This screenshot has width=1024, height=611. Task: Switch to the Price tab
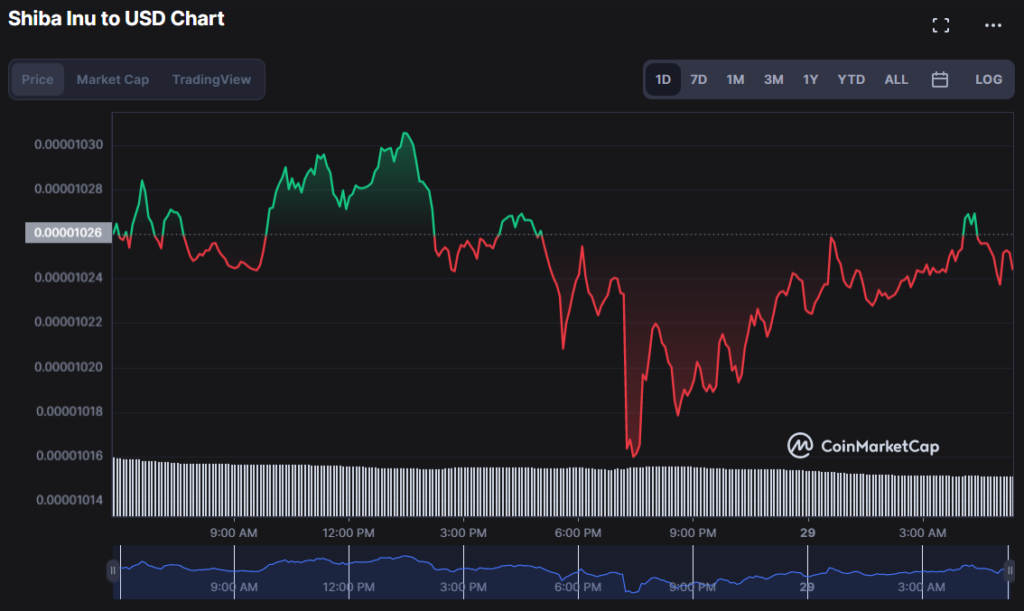(38, 80)
